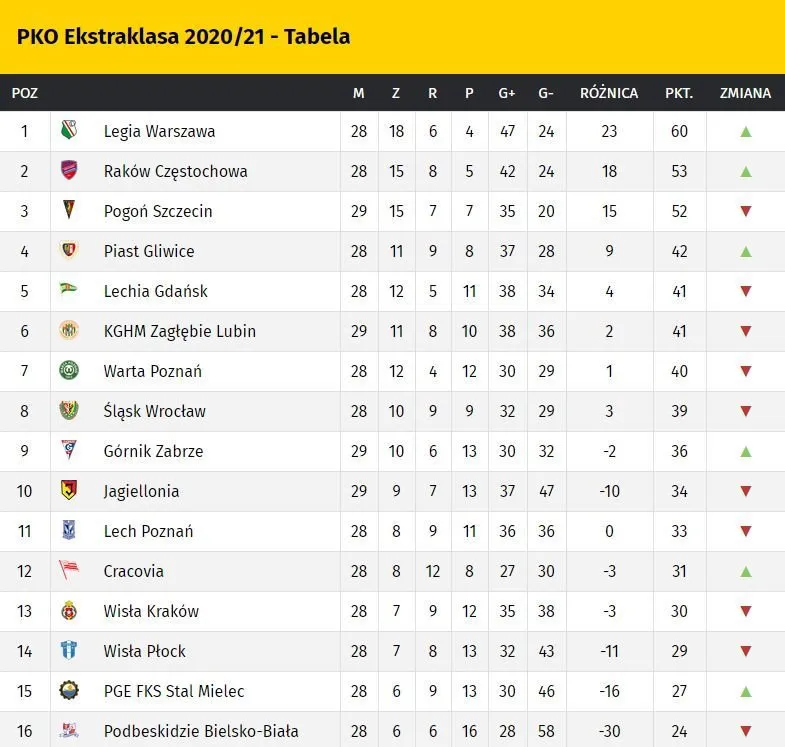The image size is (785, 747).
Task: Click the Piast Gliwice club crest
Action: [69, 251]
